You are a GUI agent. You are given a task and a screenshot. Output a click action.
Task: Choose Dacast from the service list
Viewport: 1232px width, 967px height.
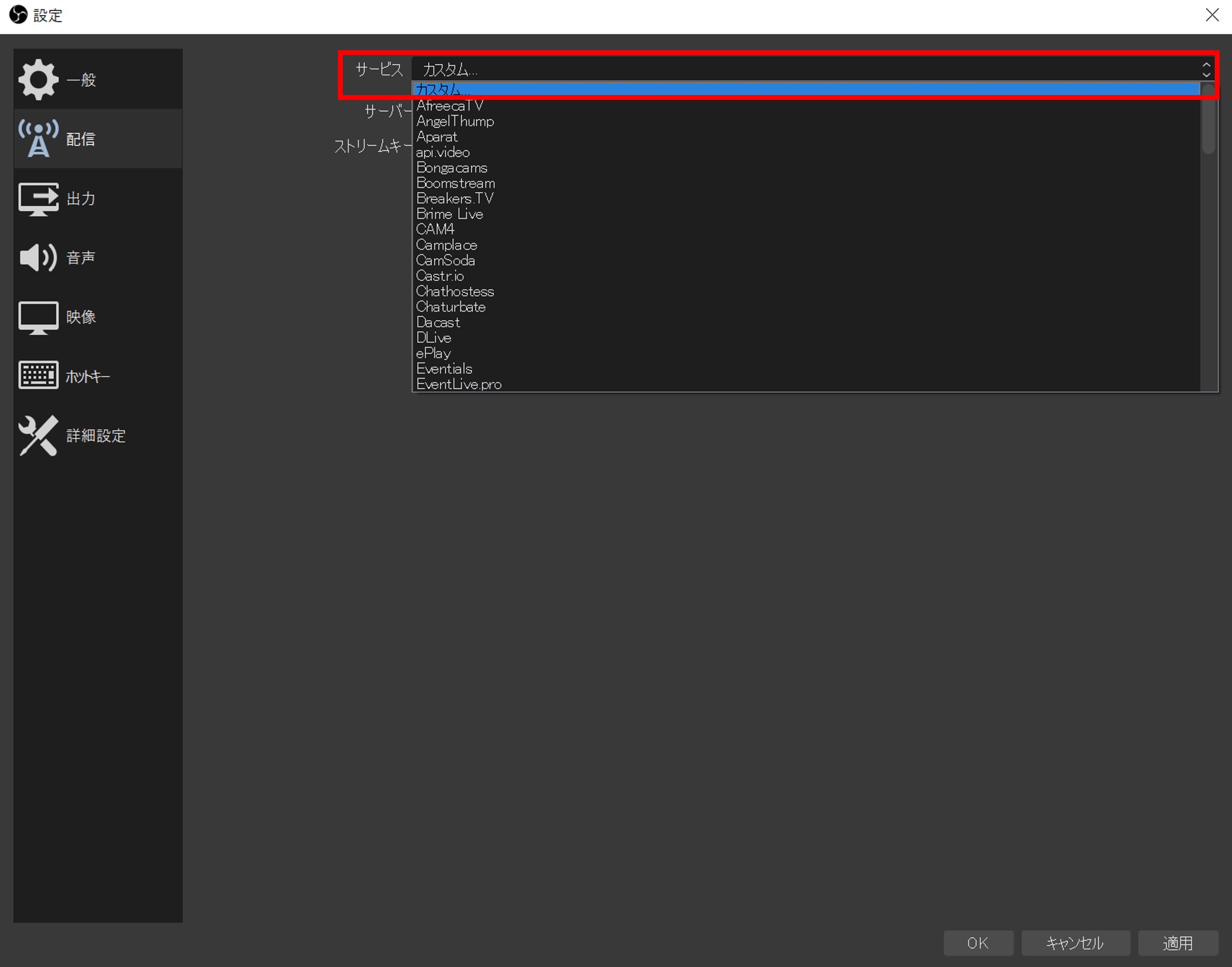(806, 322)
